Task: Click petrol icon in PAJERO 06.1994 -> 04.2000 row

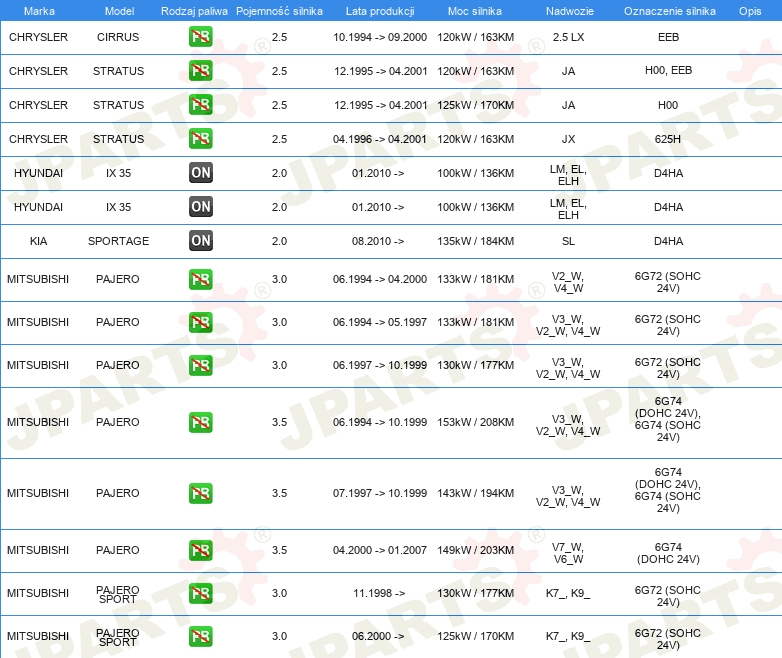Action: click(x=200, y=279)
